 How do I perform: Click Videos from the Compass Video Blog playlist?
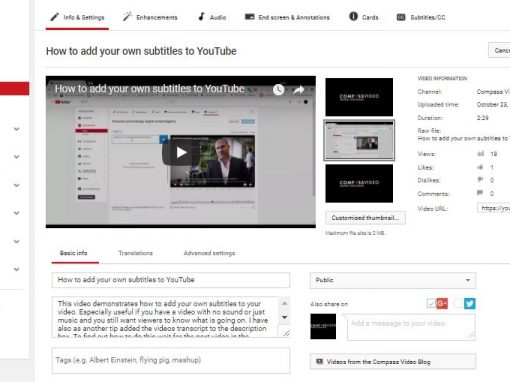tap(393, 362)
